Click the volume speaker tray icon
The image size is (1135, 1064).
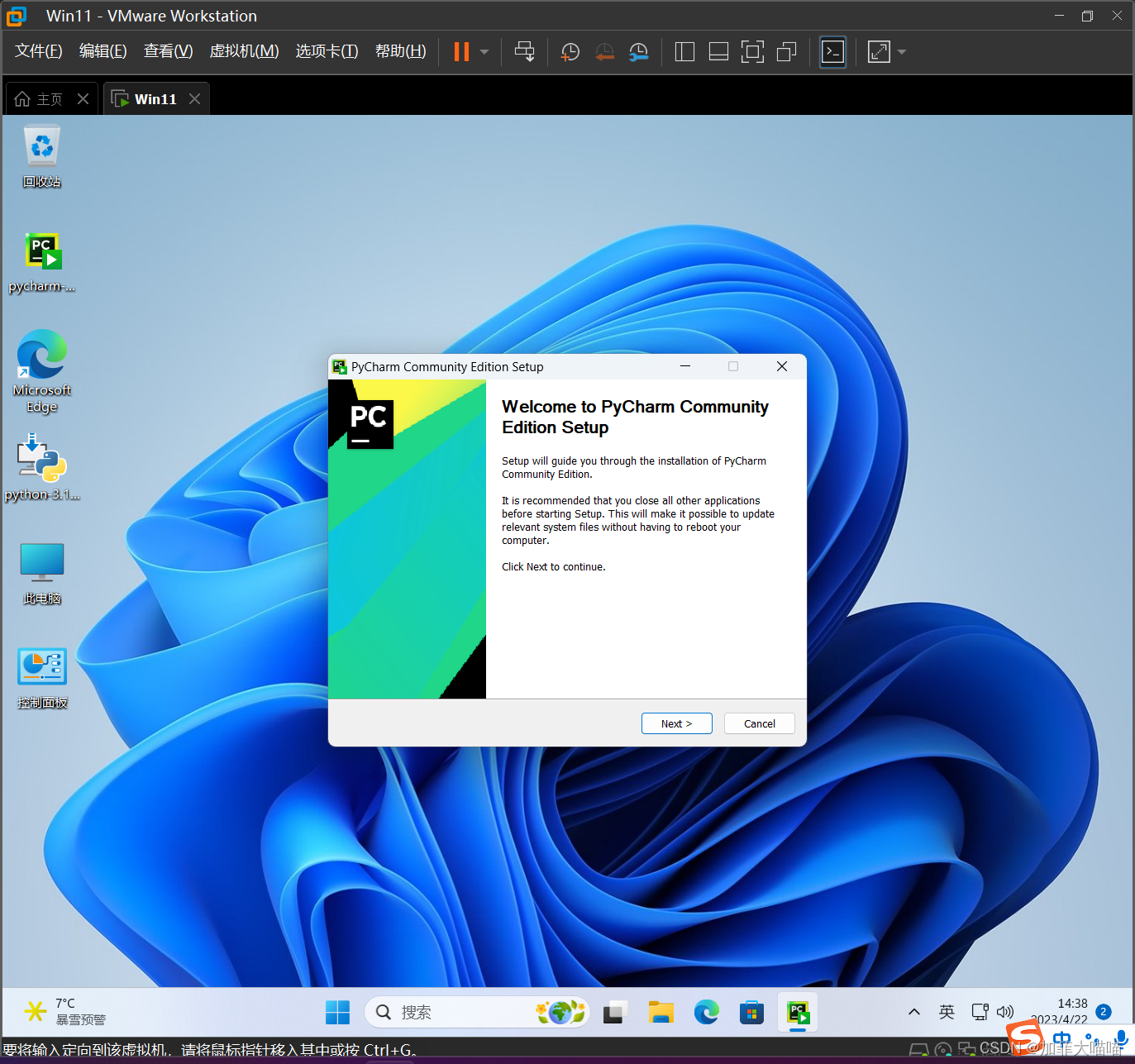coord(1005,1012)
